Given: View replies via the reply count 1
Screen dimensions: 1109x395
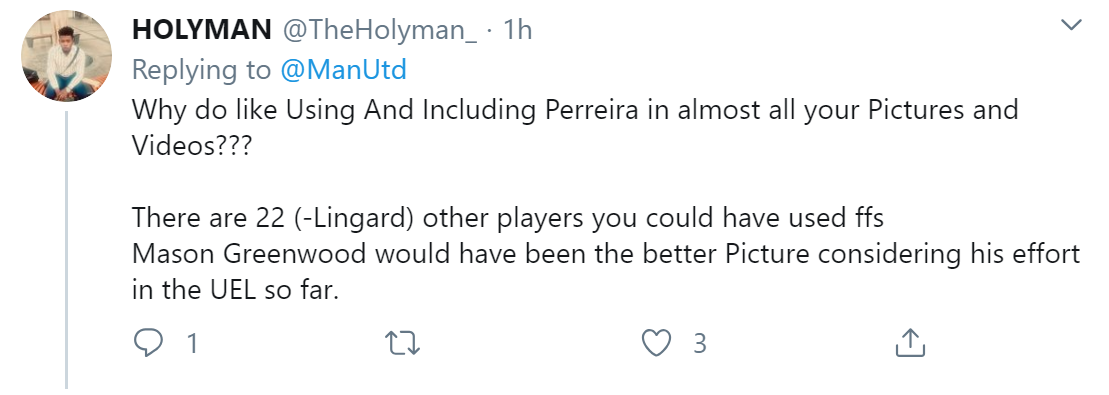Looking at the screenshot, I should click(x=192, y=344).
